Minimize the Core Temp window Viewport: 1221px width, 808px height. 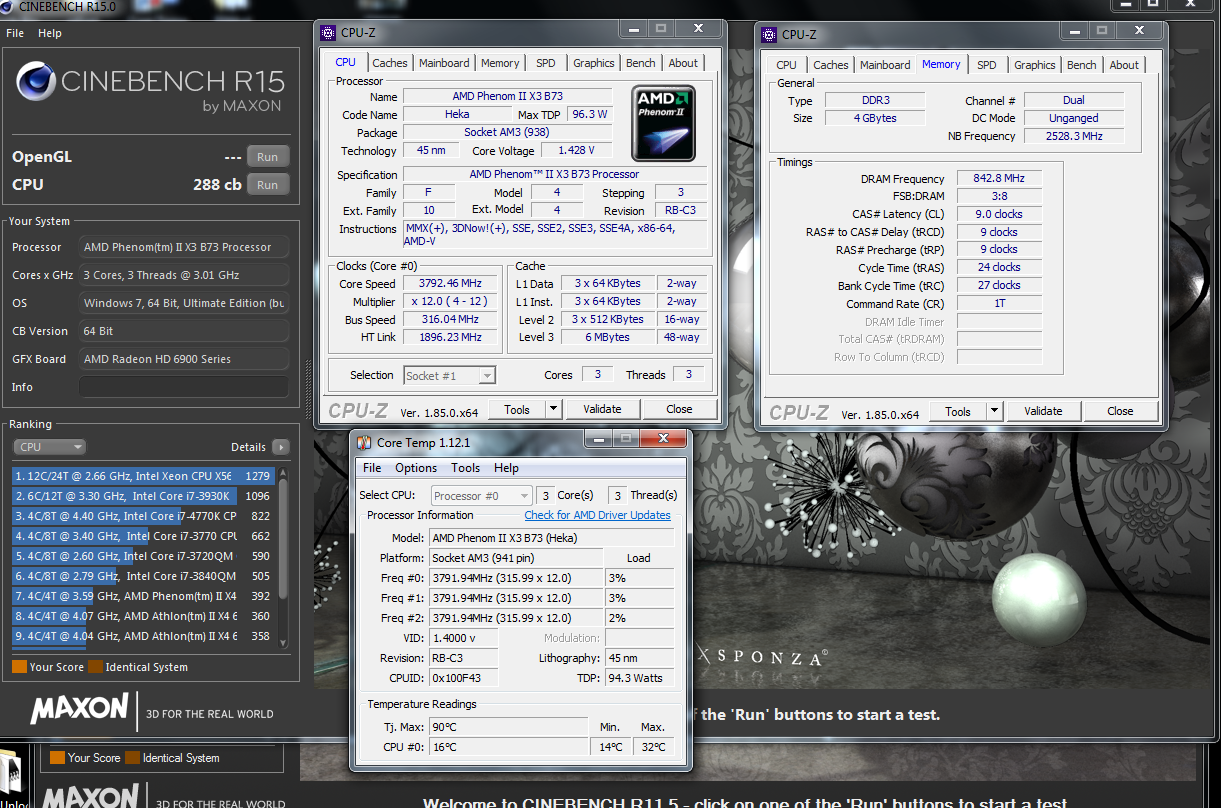pos(597,439)
